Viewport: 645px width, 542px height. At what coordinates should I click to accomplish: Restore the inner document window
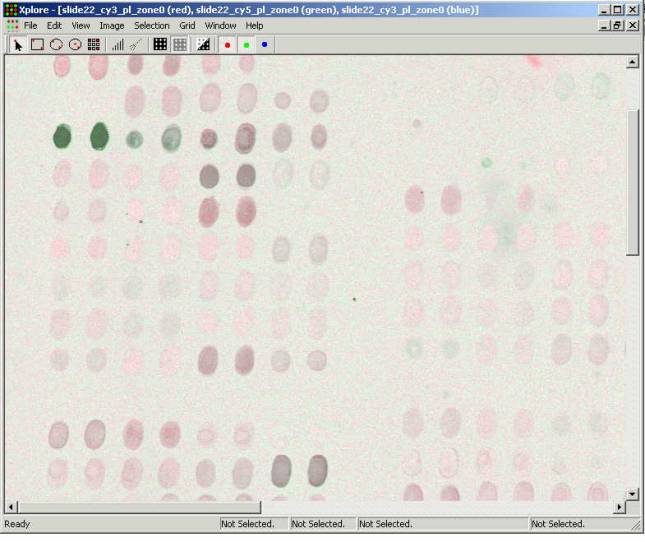pos(617,25)
